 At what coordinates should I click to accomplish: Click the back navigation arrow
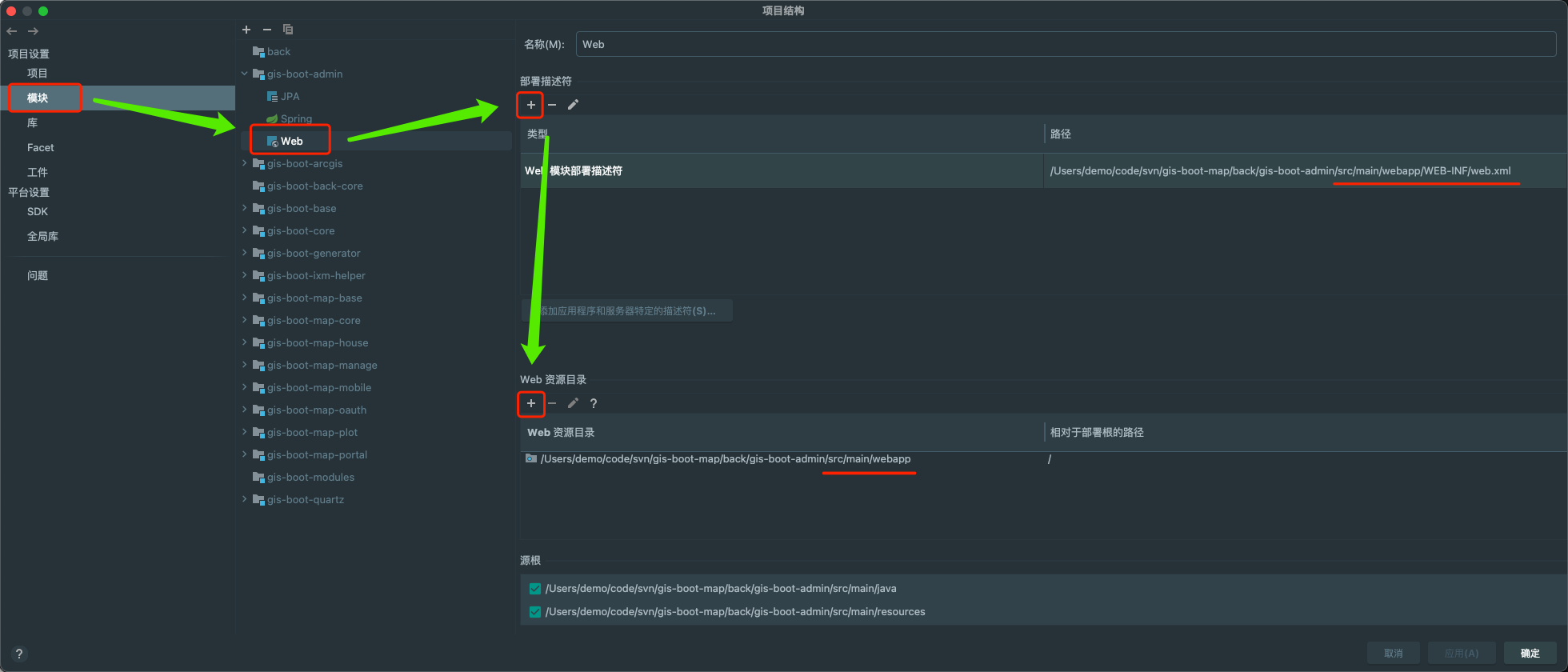(x=12, y=31)
